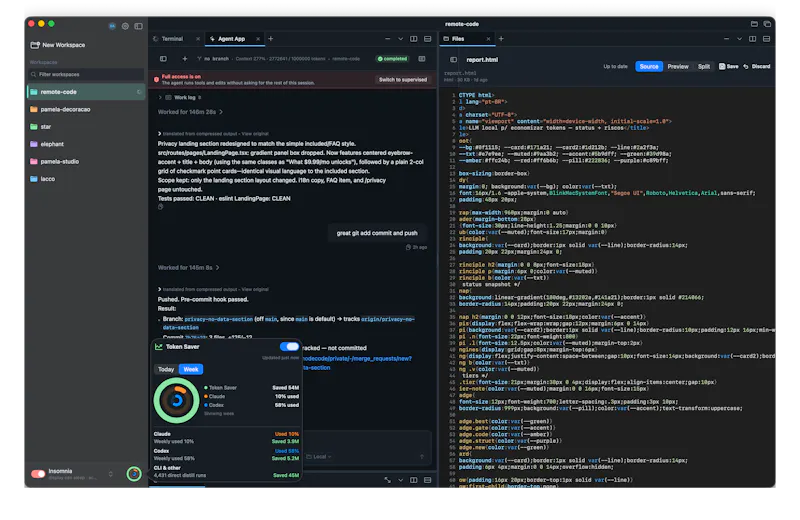Switch to the Terminal tab
800x520 pixels.
(x=172, y=39)
